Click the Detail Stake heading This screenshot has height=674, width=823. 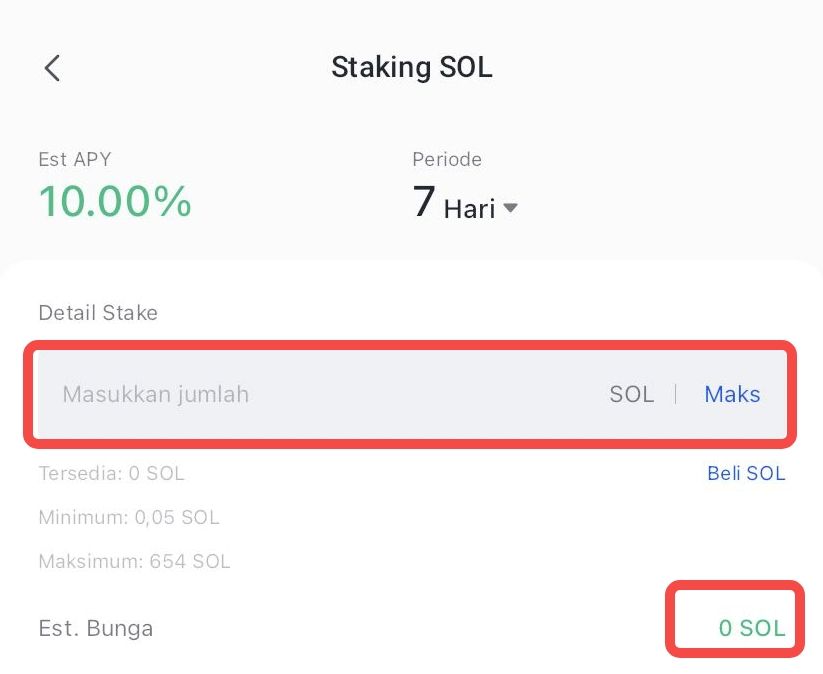[x=97, y=312]
